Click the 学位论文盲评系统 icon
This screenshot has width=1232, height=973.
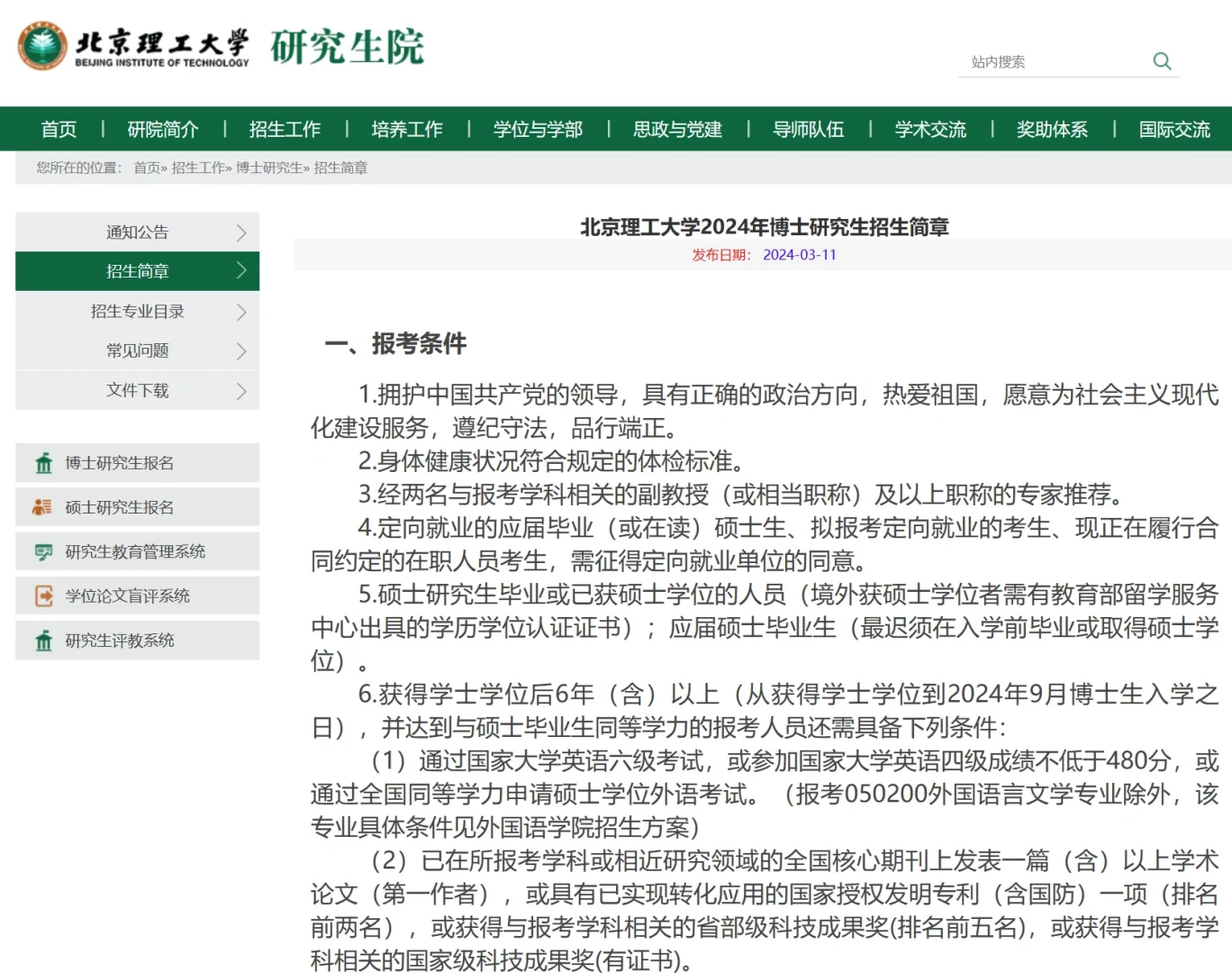click(x=43, y=596)
